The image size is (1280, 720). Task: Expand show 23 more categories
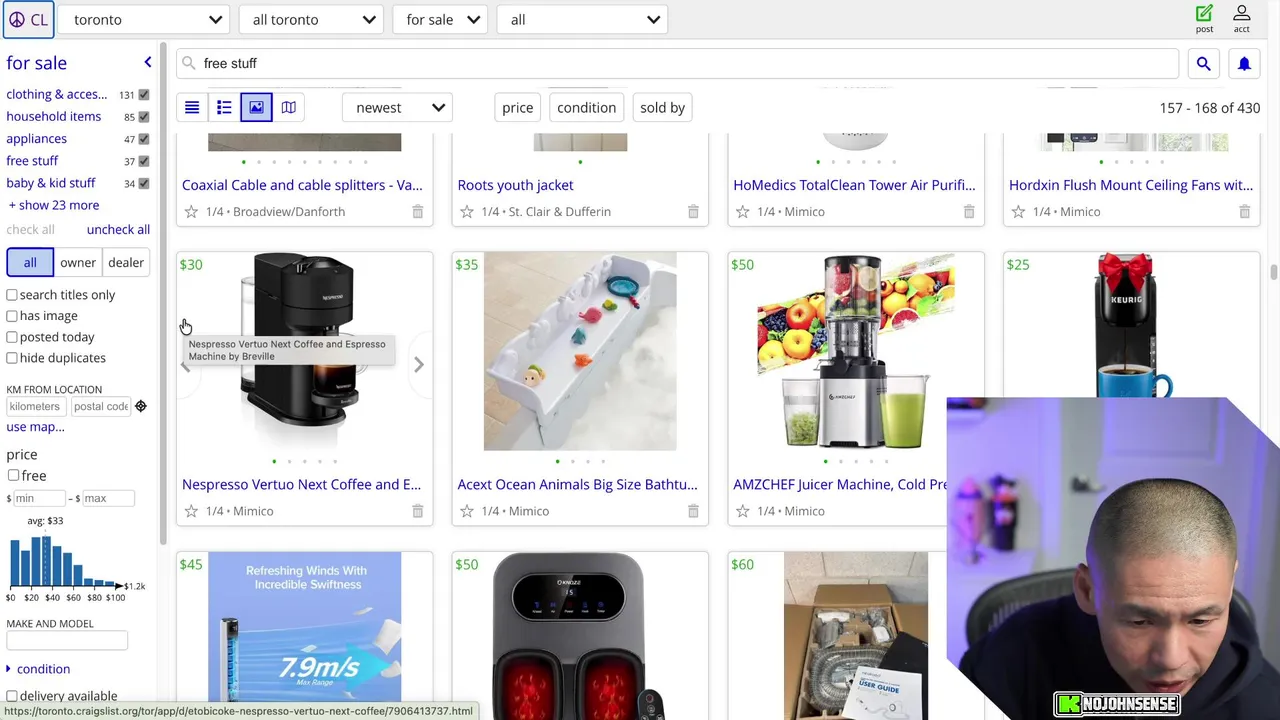pos(54,205)
